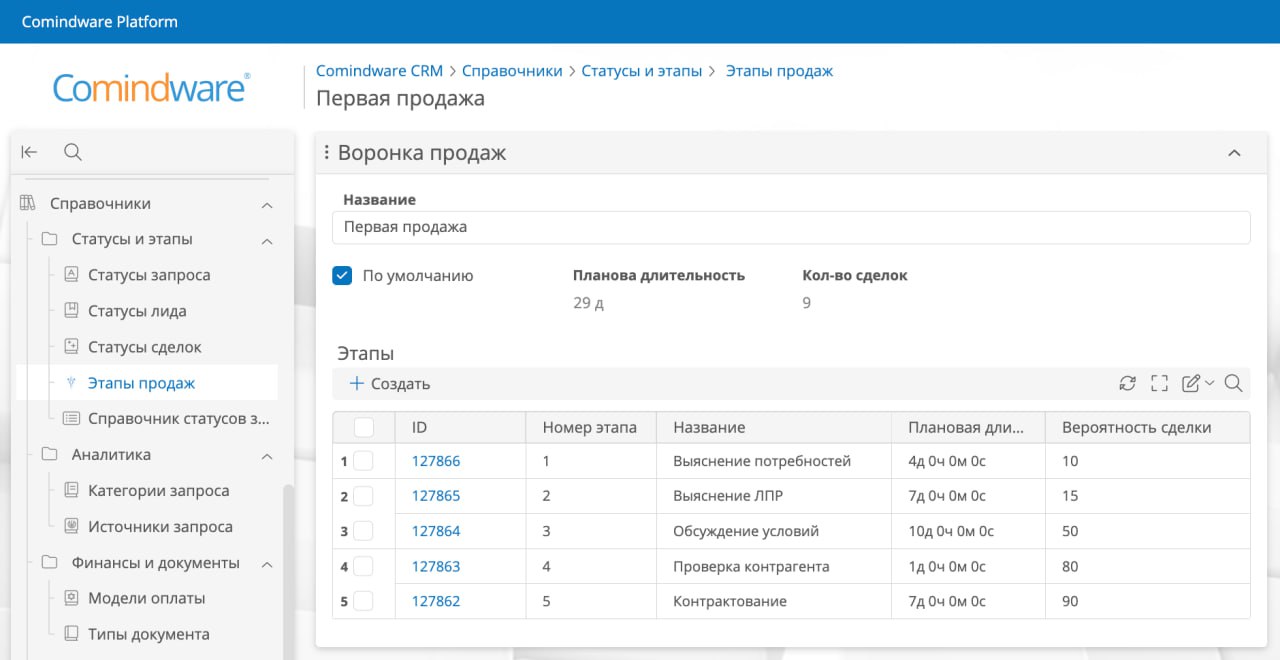Viewport: 1280px width, 660px height.
Task: Open record ID 127862
Action: point(436,601)
